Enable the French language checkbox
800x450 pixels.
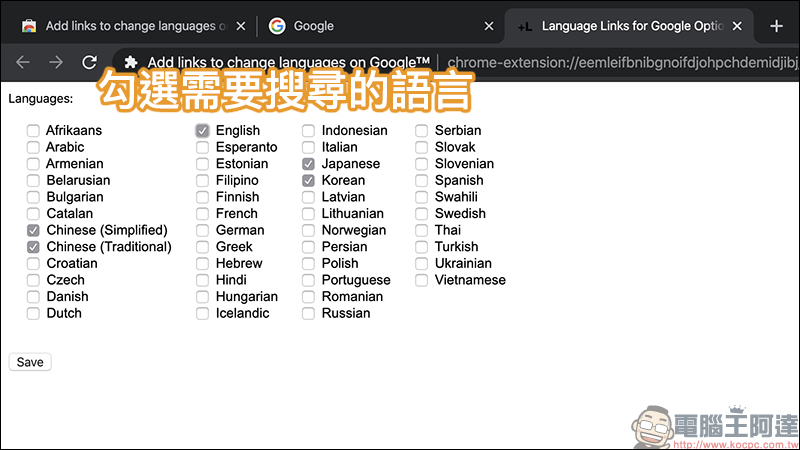click(203, 214)
